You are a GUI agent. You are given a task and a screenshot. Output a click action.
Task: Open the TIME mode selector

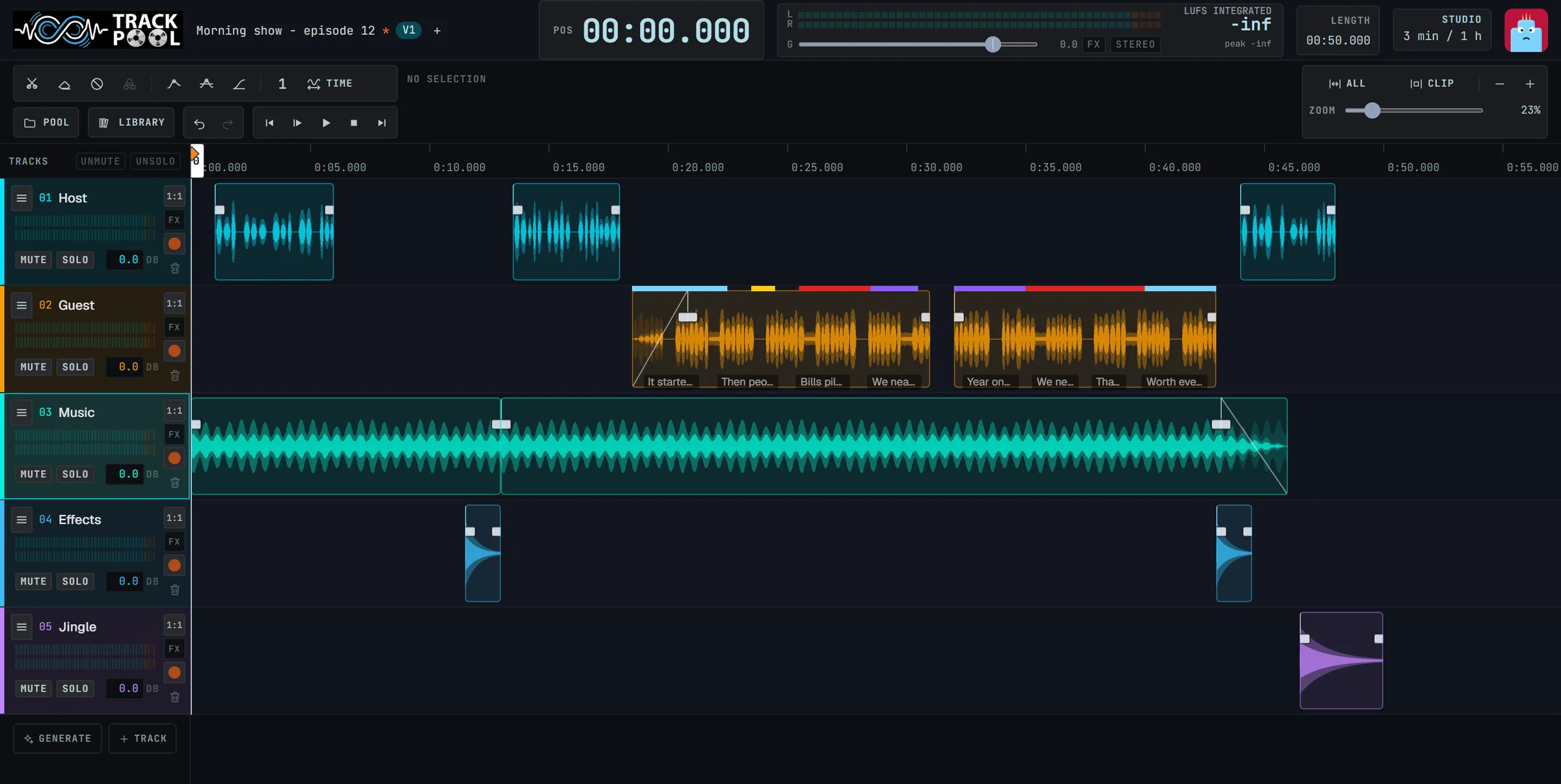[330, 84]
